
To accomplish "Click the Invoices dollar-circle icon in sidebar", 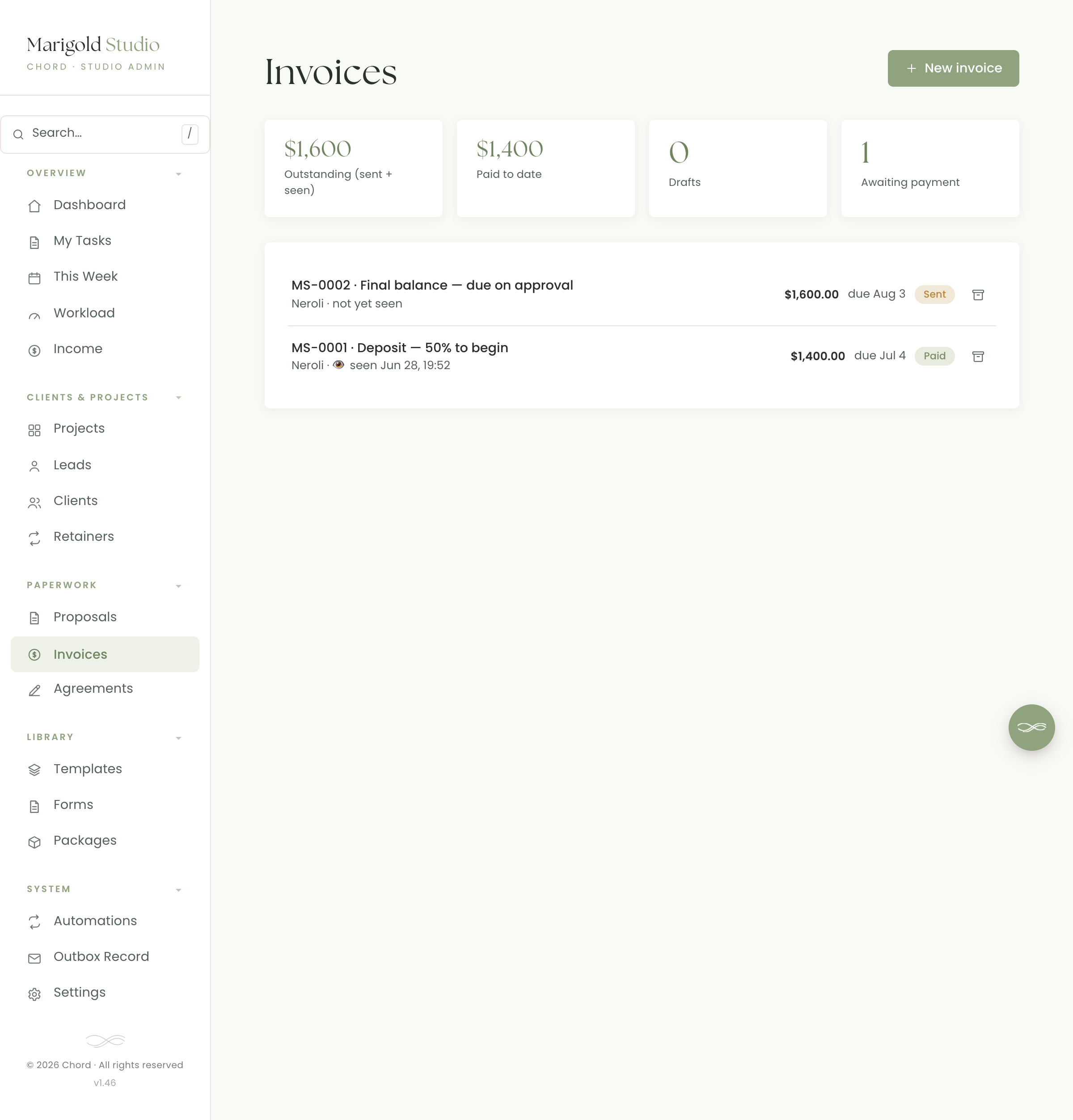I will [x=34, y=654].
